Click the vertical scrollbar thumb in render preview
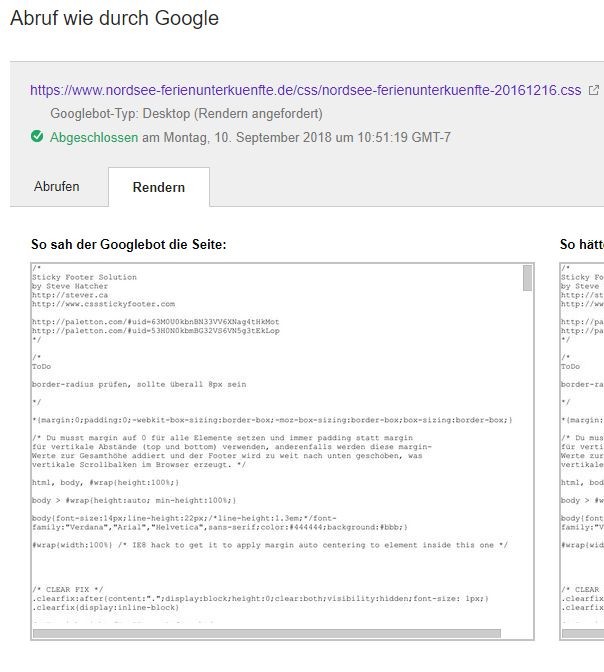This screenshot has width=604, height=672. tap(527, 278)
